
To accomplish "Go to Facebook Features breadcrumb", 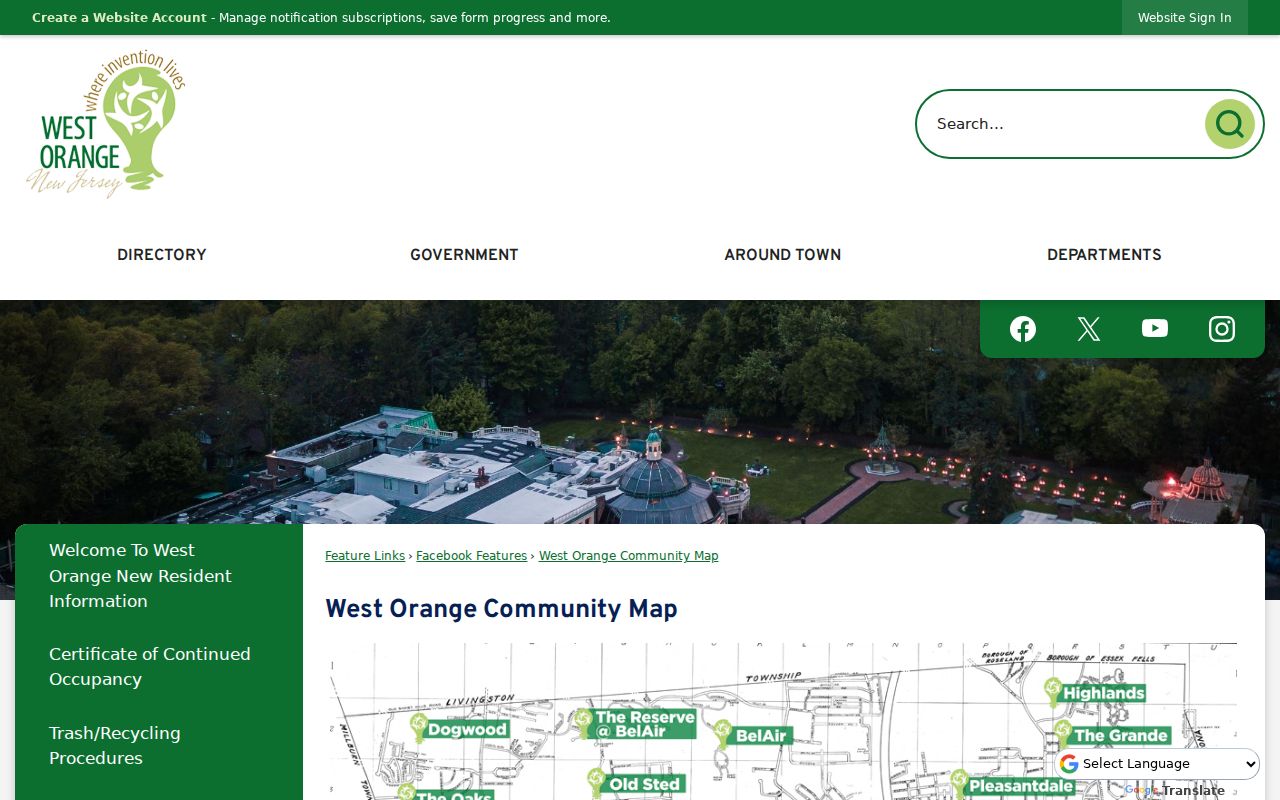I will pyautogui.click(x=471, y=556).
